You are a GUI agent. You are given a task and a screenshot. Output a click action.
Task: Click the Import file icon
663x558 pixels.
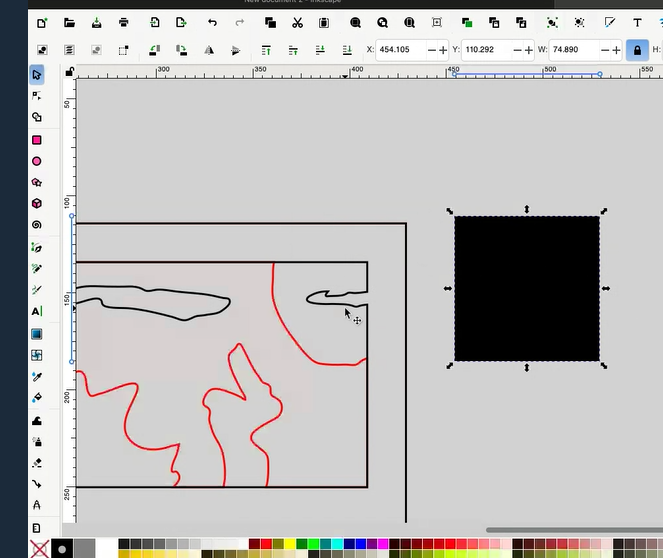(154, 23)
